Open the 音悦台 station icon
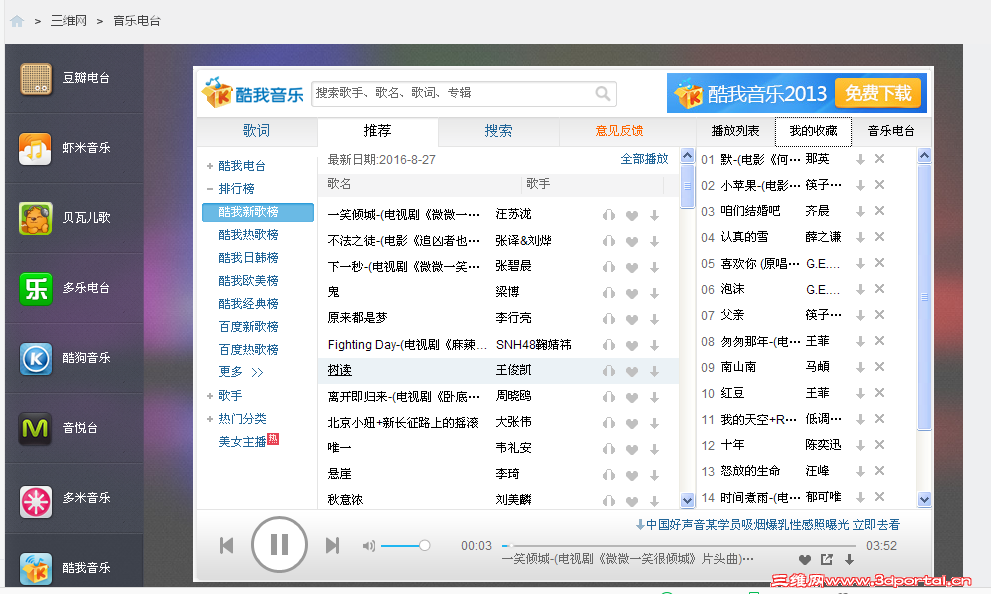This screenshot has height=594, width=991. 36,428
